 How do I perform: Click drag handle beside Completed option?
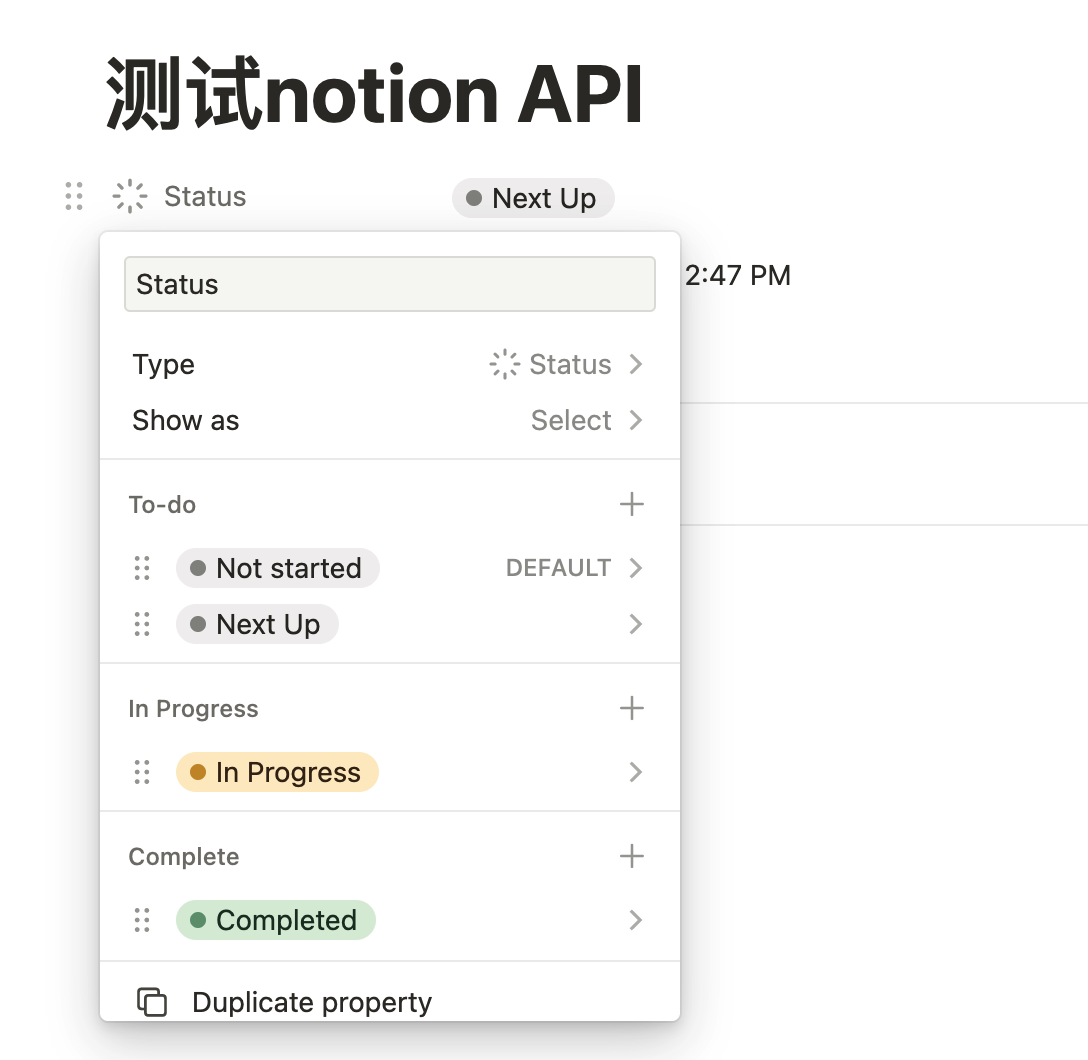[x=142, y=920]
